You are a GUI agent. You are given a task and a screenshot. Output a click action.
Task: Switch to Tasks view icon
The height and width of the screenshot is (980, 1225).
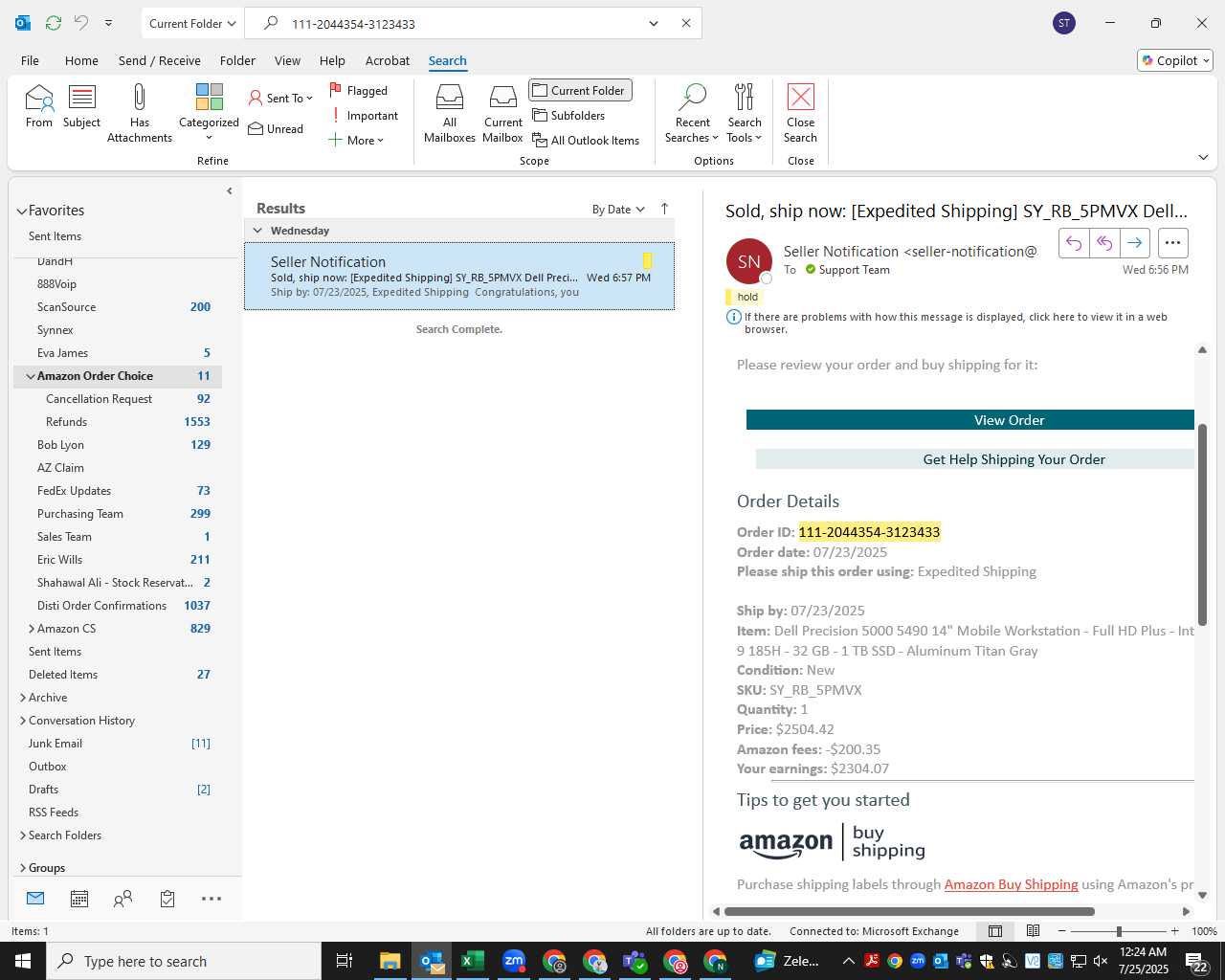(x=167, y=899)
